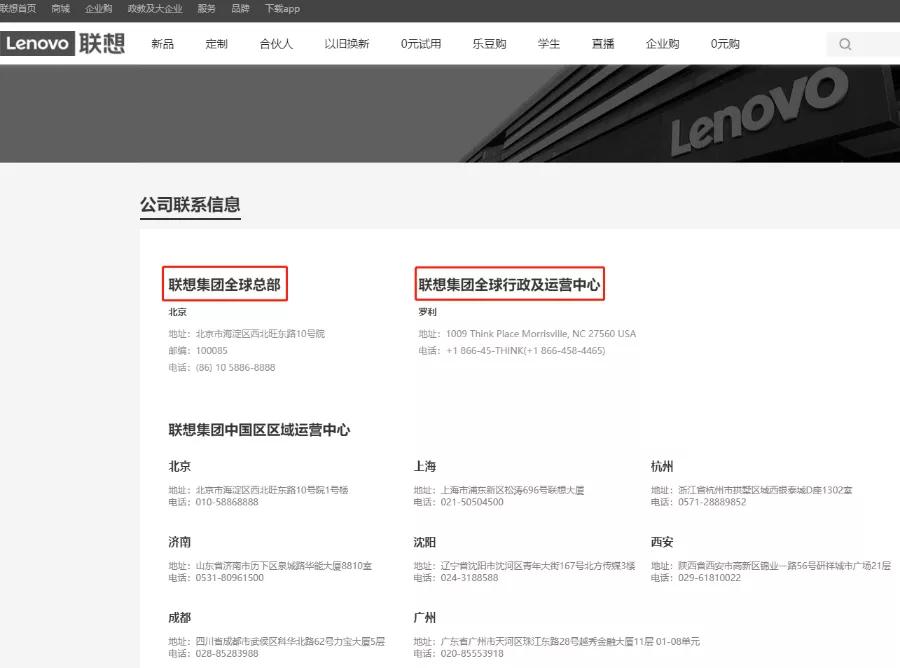Click the Lenovo 联想 logo

(65, 44)
